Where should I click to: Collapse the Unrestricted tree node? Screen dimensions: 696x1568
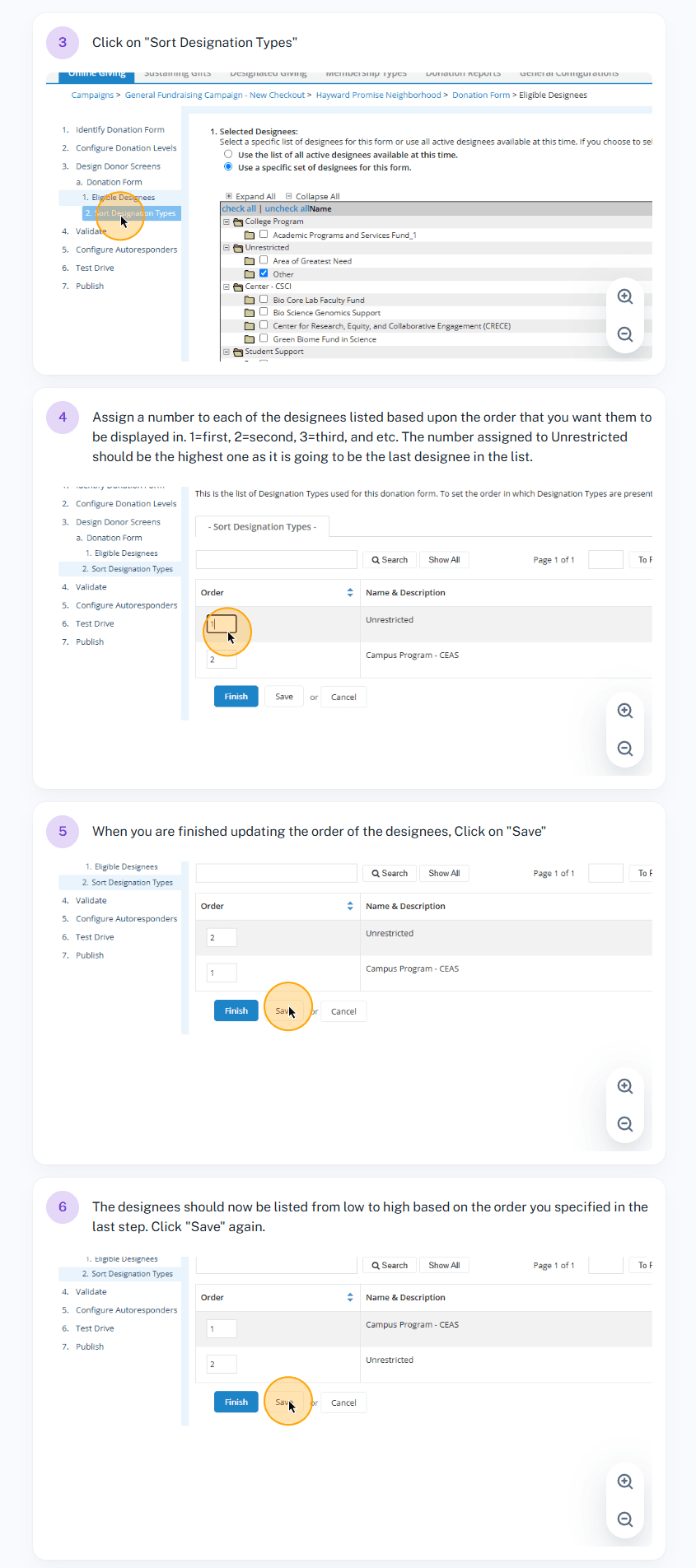226,247
